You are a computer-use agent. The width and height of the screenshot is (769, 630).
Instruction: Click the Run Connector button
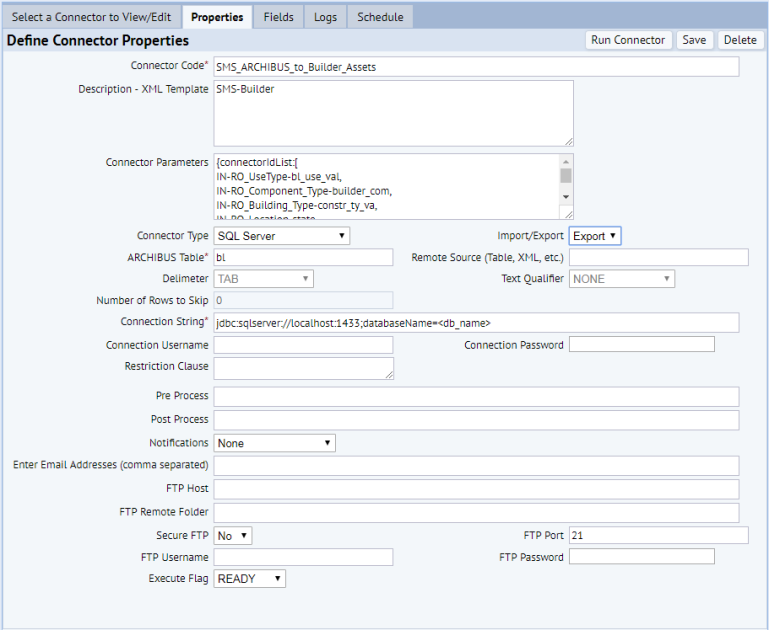click(x=628, y=40)
